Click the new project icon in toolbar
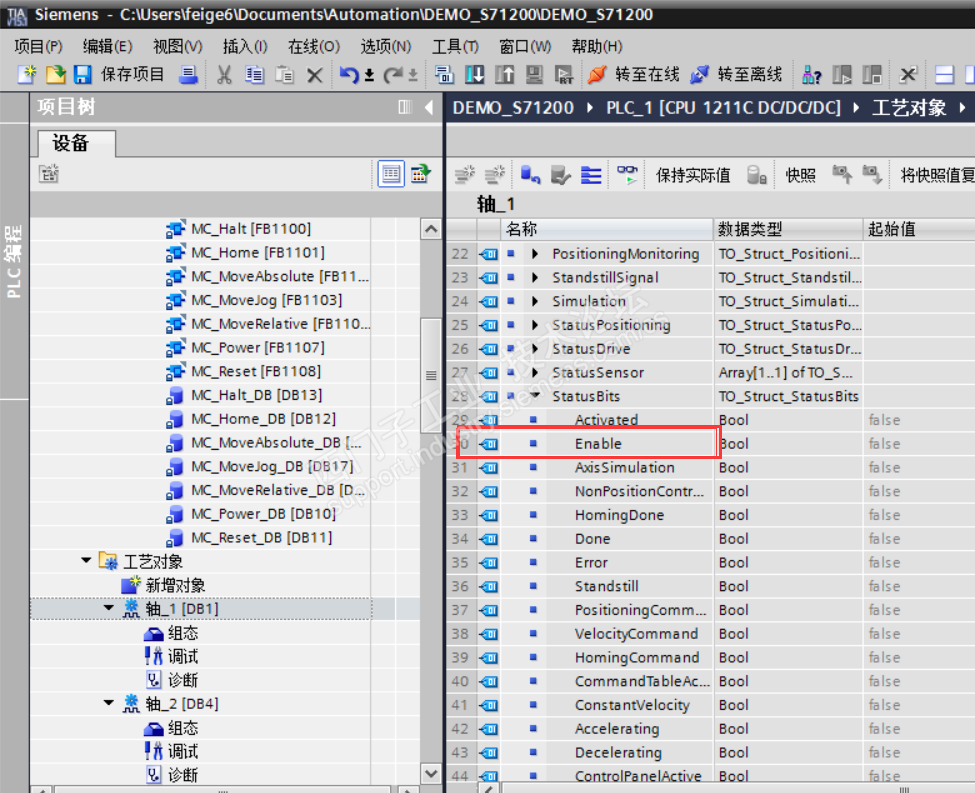Screen dimensions: 975x793 [x=27, y=75]
